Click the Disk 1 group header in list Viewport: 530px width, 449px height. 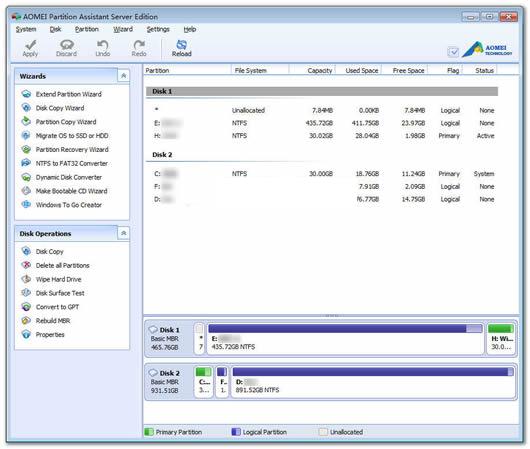point(322,91)
